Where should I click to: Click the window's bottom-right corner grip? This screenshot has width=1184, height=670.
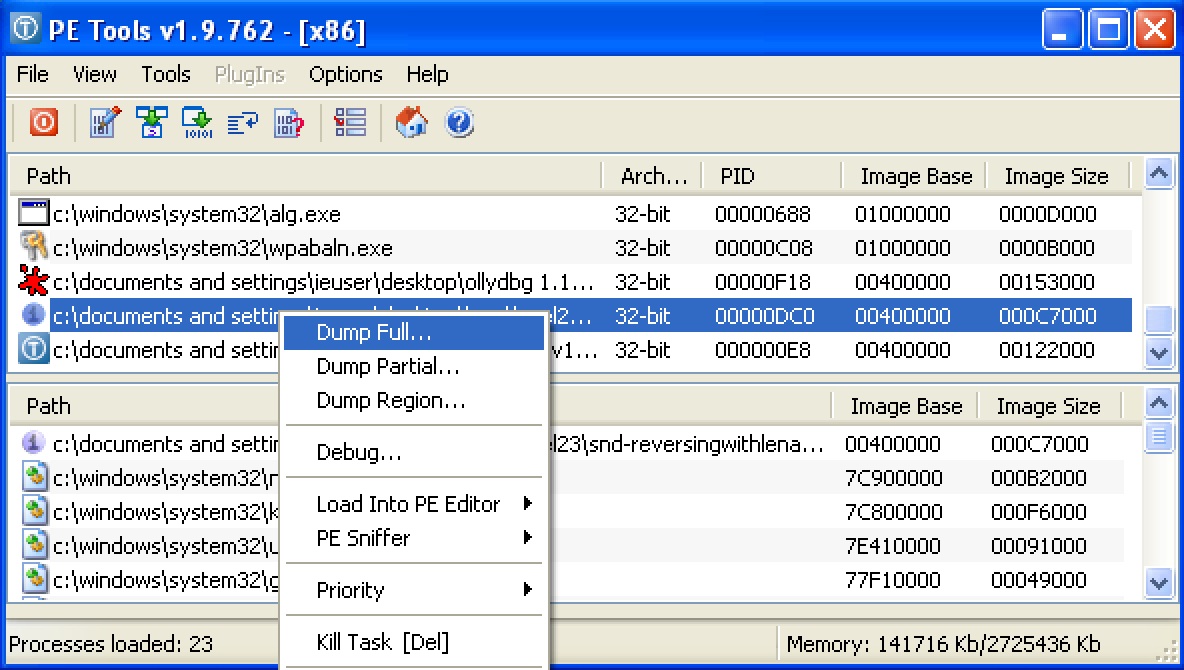1167,653
